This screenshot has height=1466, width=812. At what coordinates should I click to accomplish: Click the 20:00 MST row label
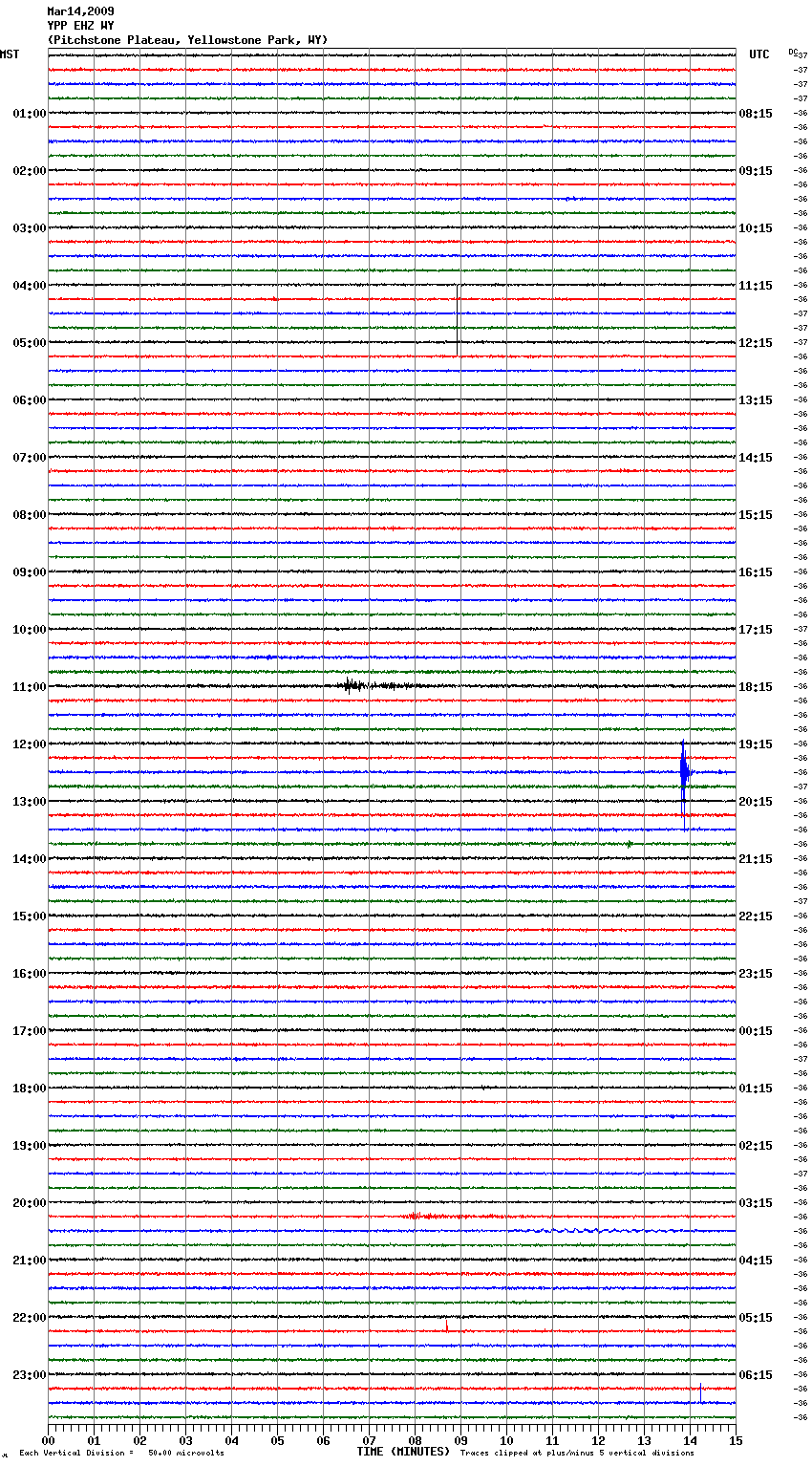[x=29, y=1203]
